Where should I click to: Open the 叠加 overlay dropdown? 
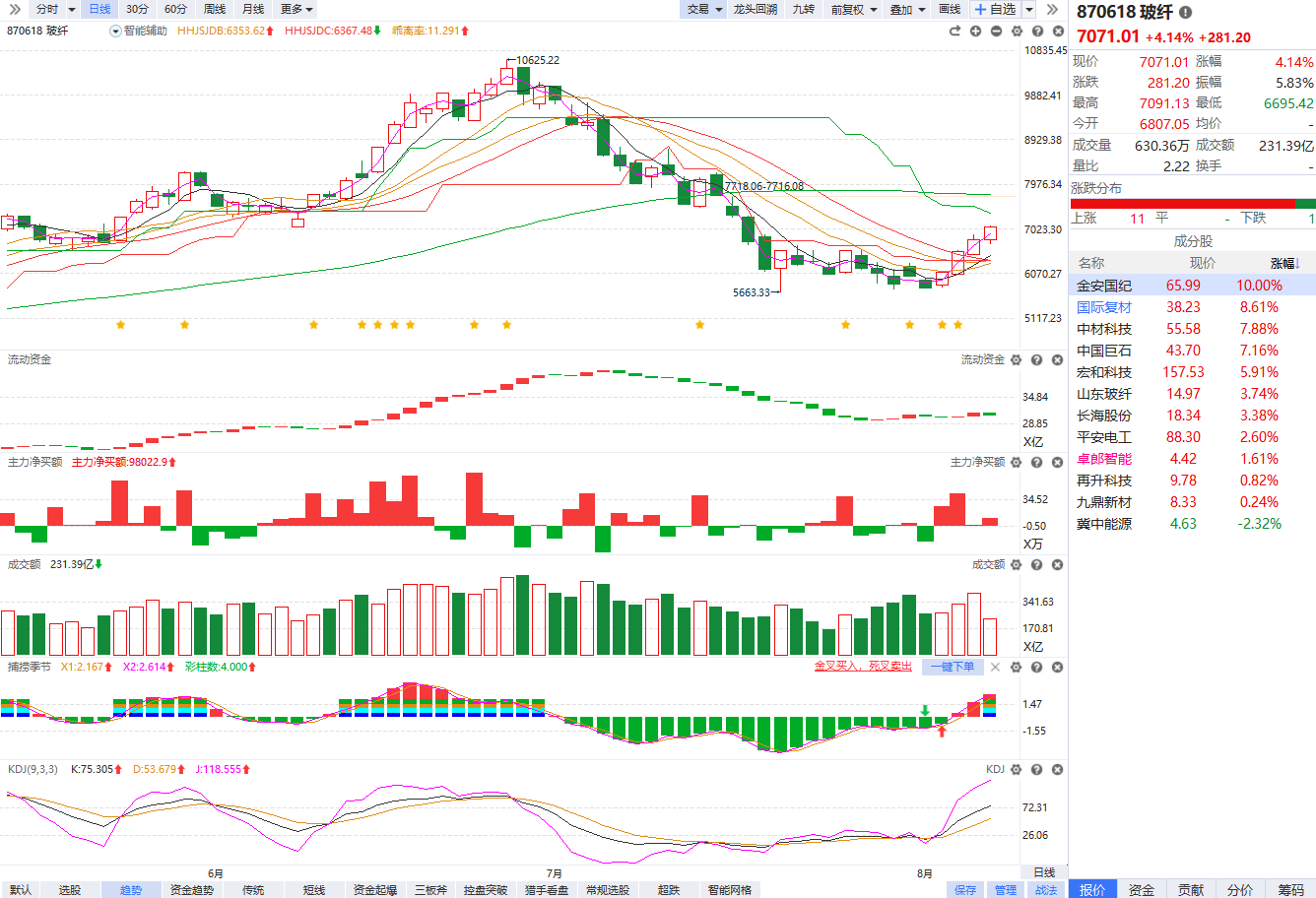pos(907,9)
